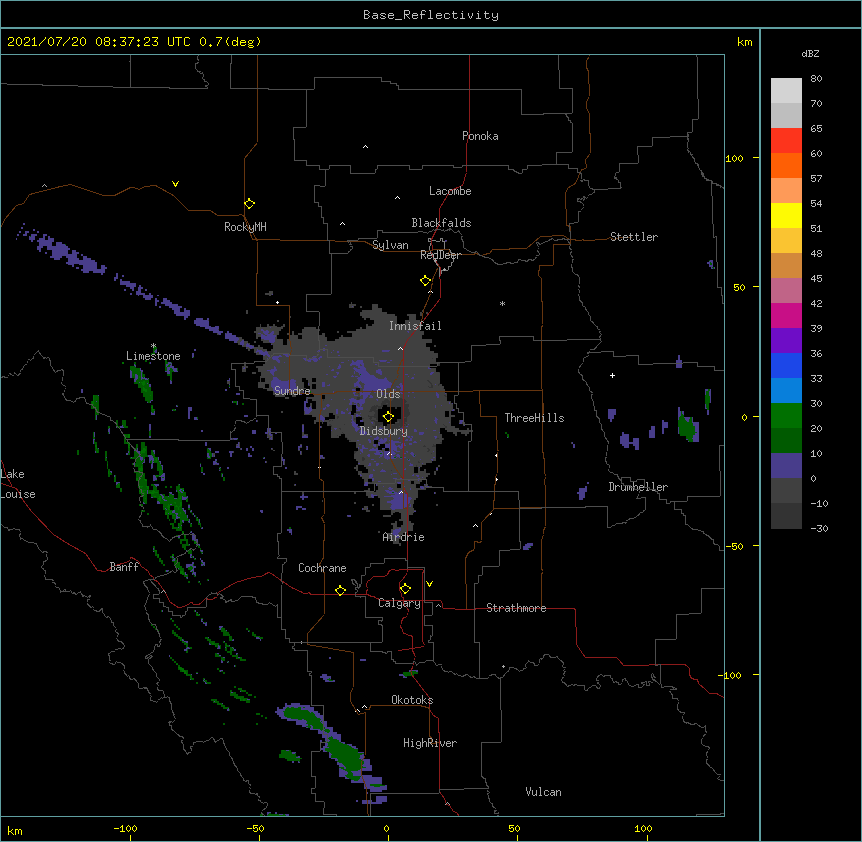Click the Lake Louise label
Image resolution: width=862 pixels, height=842 pixels.
tap(18, 484)
